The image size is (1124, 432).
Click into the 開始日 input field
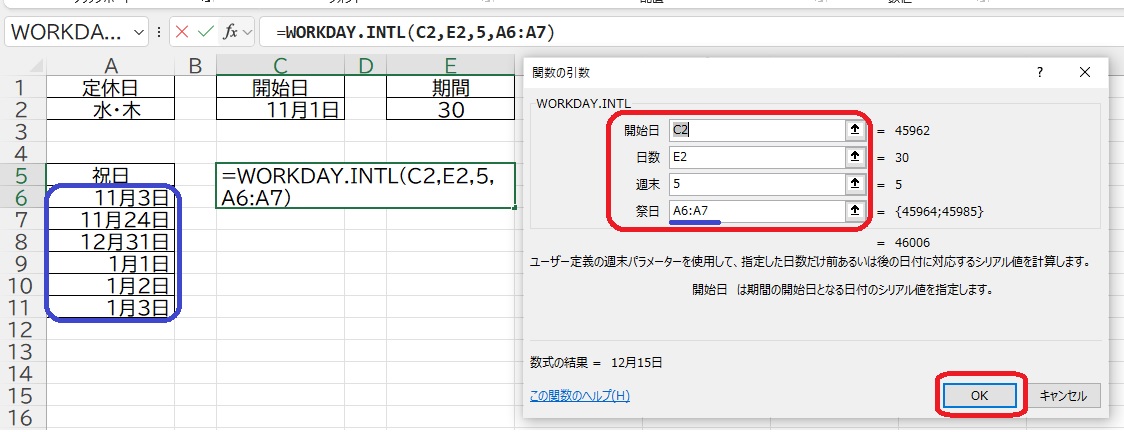(757, 130)
